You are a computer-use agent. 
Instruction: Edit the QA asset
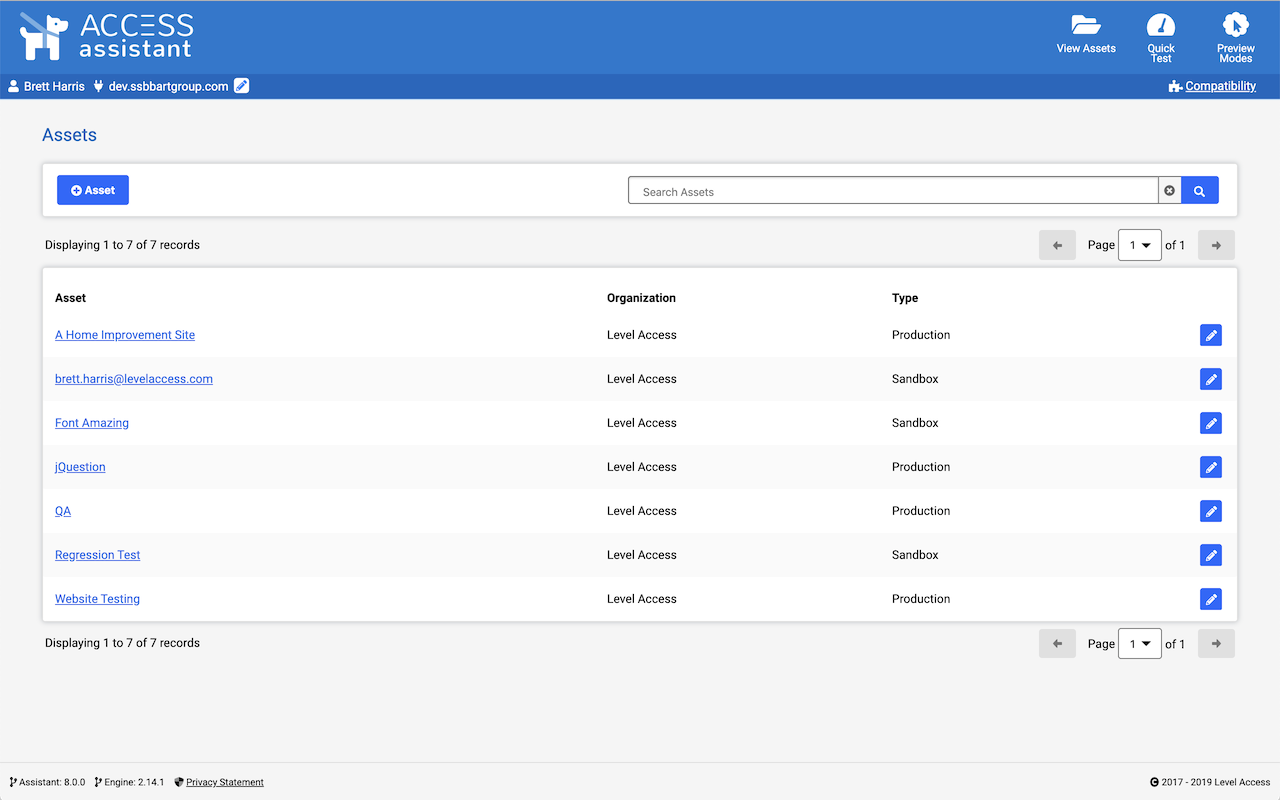click(x=1211, y=511)
